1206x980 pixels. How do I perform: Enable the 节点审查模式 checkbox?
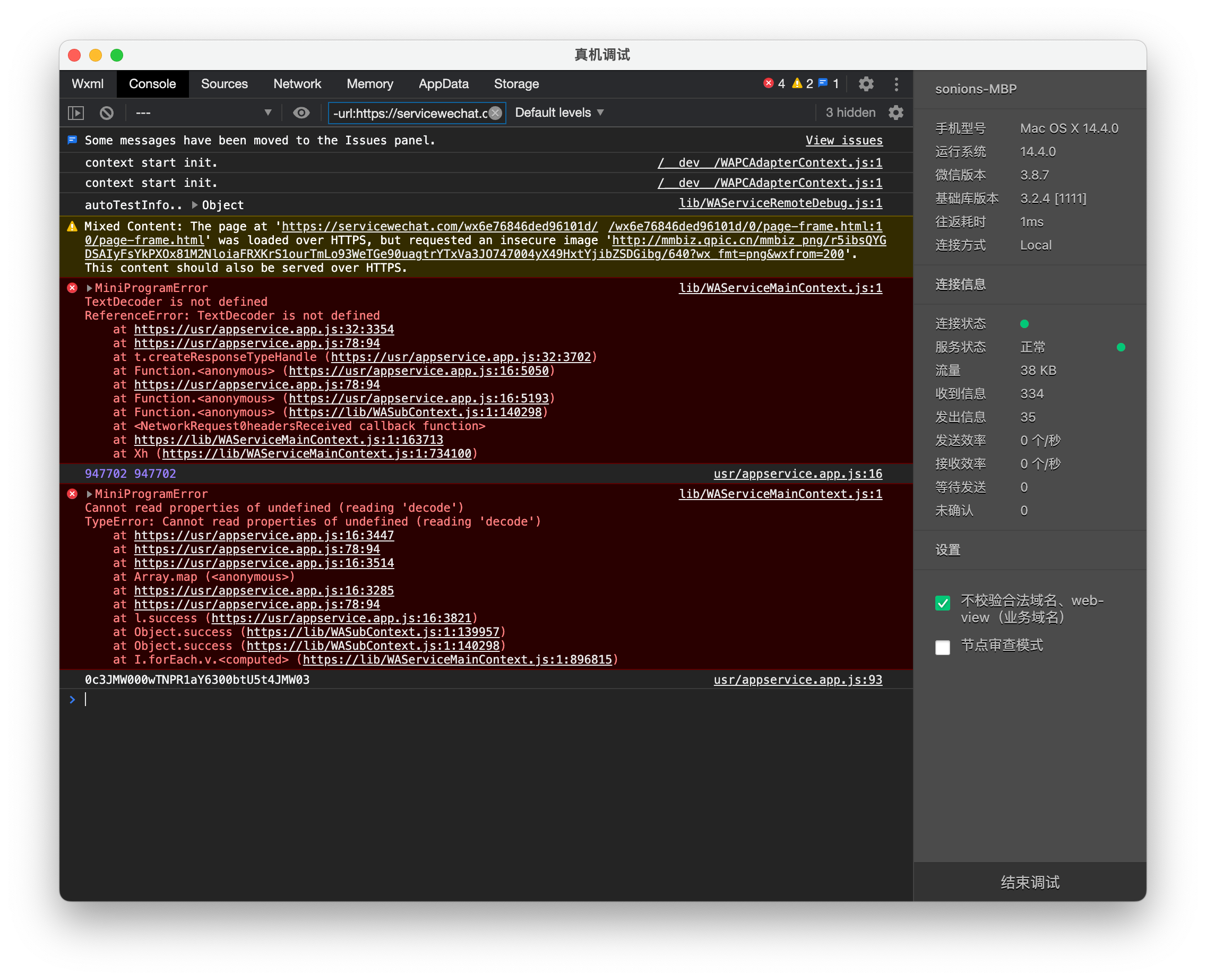pyautogui.click(x=942, y=647)
